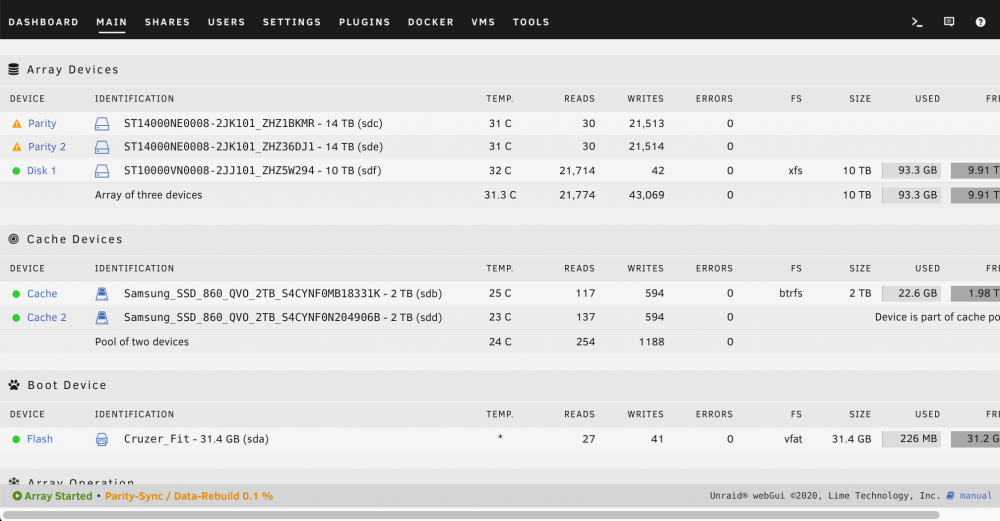Image resolution: width=1000 pixels, height=521 pixels.
Task: Click the Array Devices section stack icon
Action: [13, 69]
